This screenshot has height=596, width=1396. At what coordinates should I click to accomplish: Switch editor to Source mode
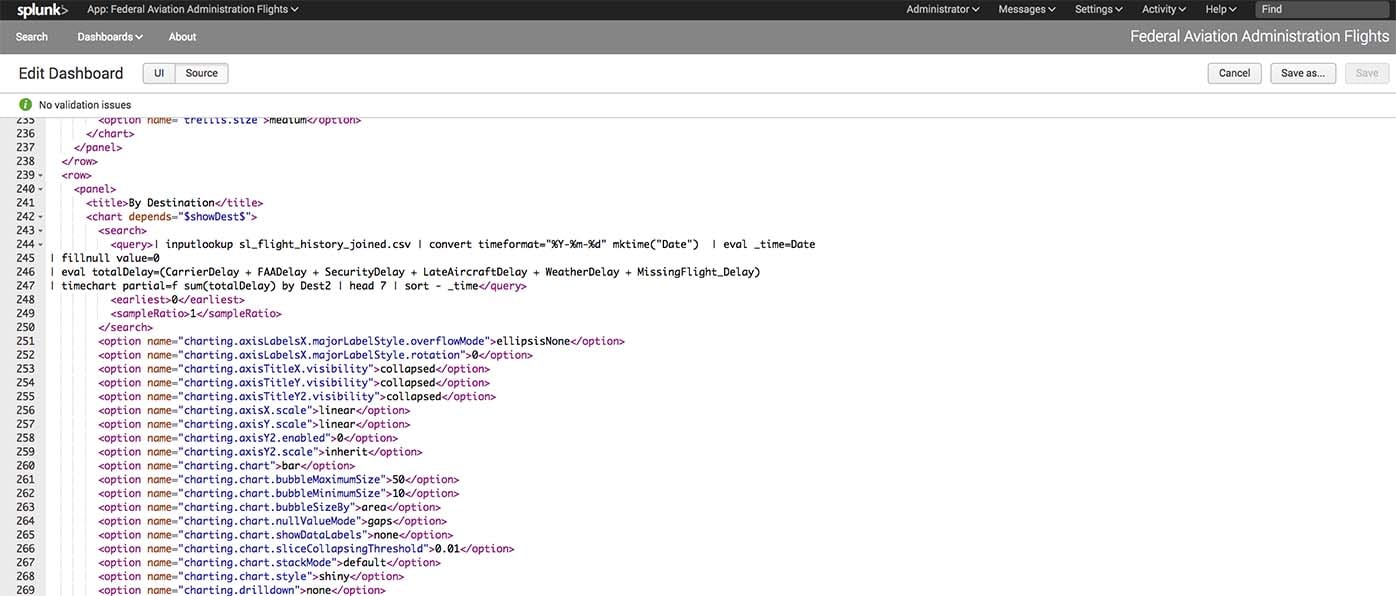click(x=202, y=73)
